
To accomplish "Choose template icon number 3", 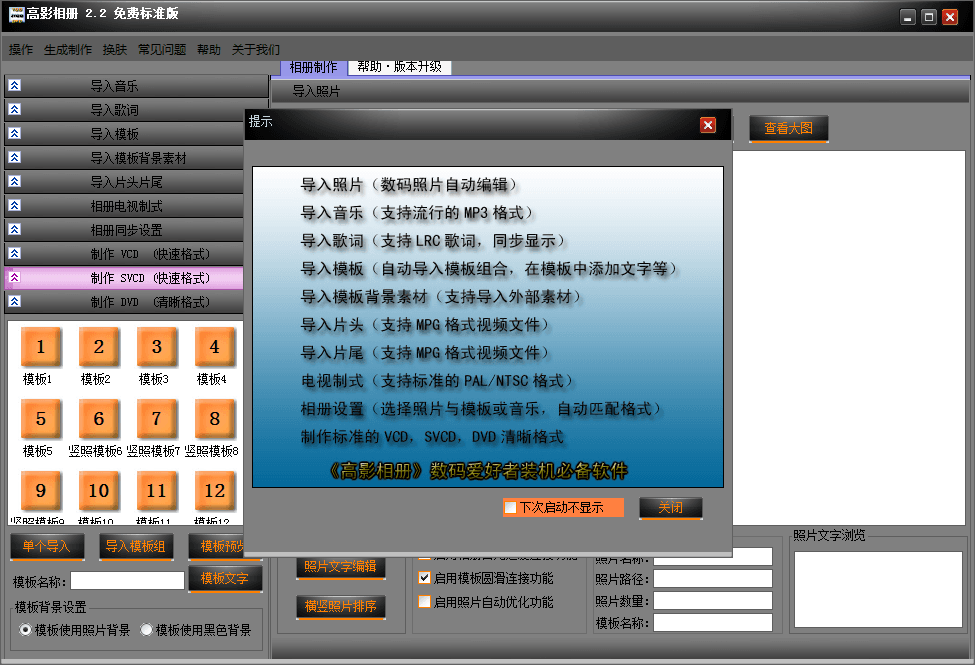I will pyautogui.click(x=157, y=346).
